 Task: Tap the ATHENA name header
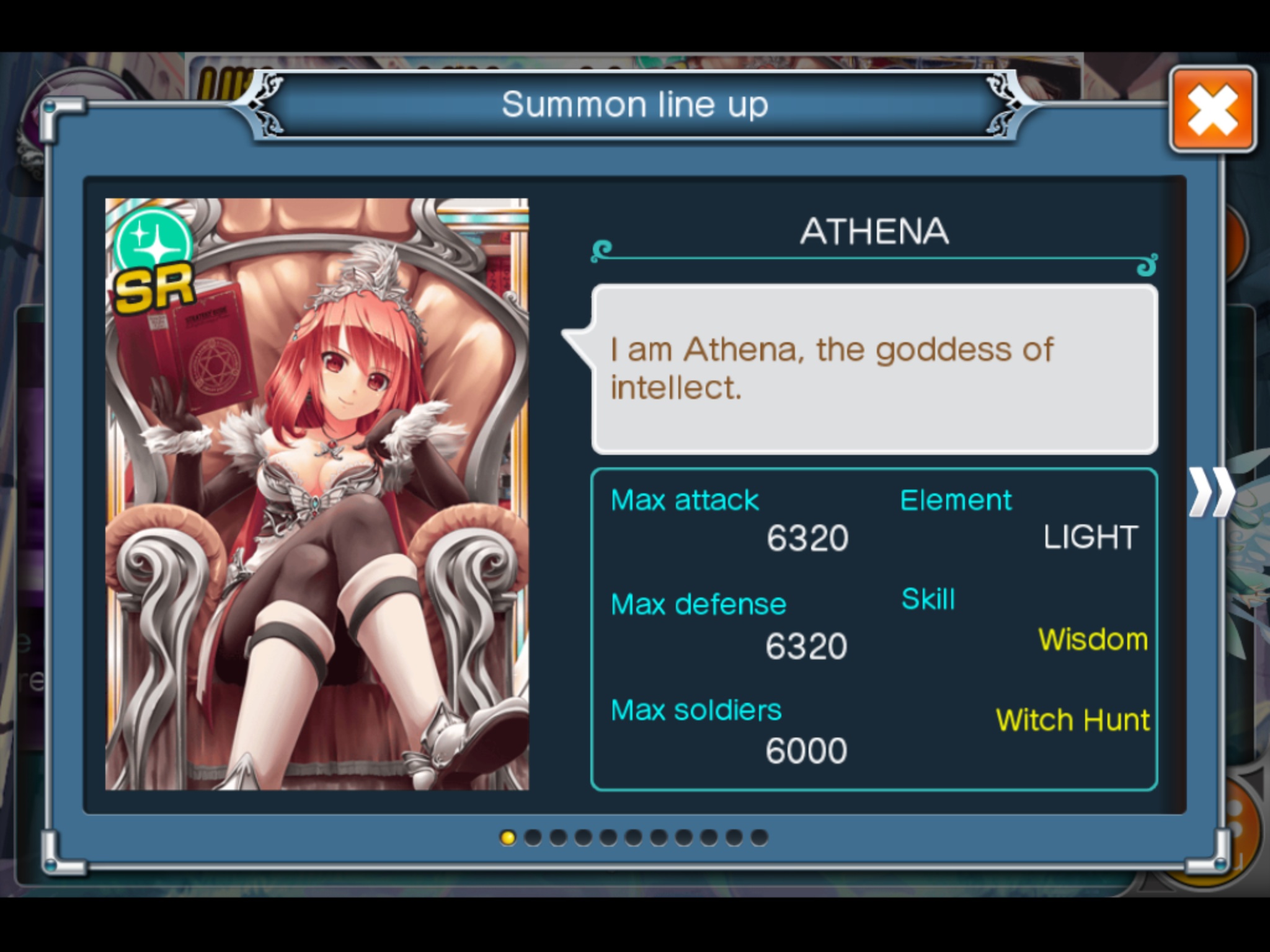click(874, 231)
